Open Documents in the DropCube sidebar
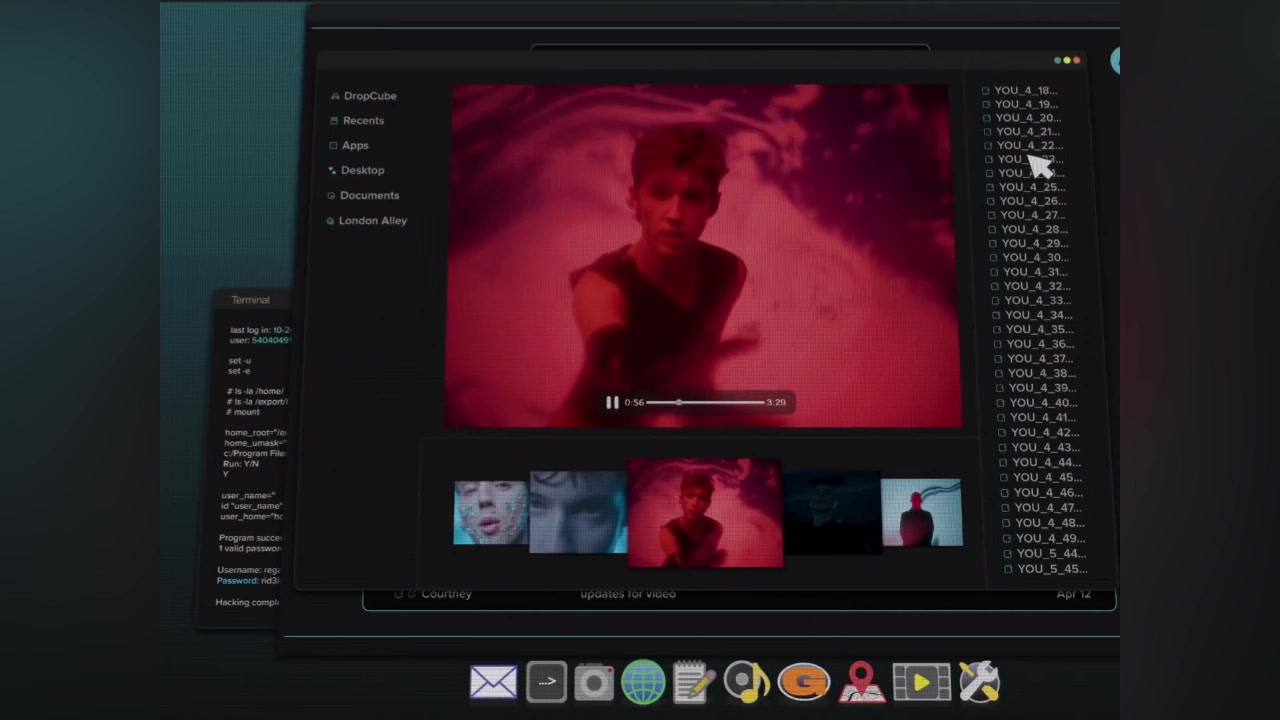1280x720 pixels. (369, 196)
